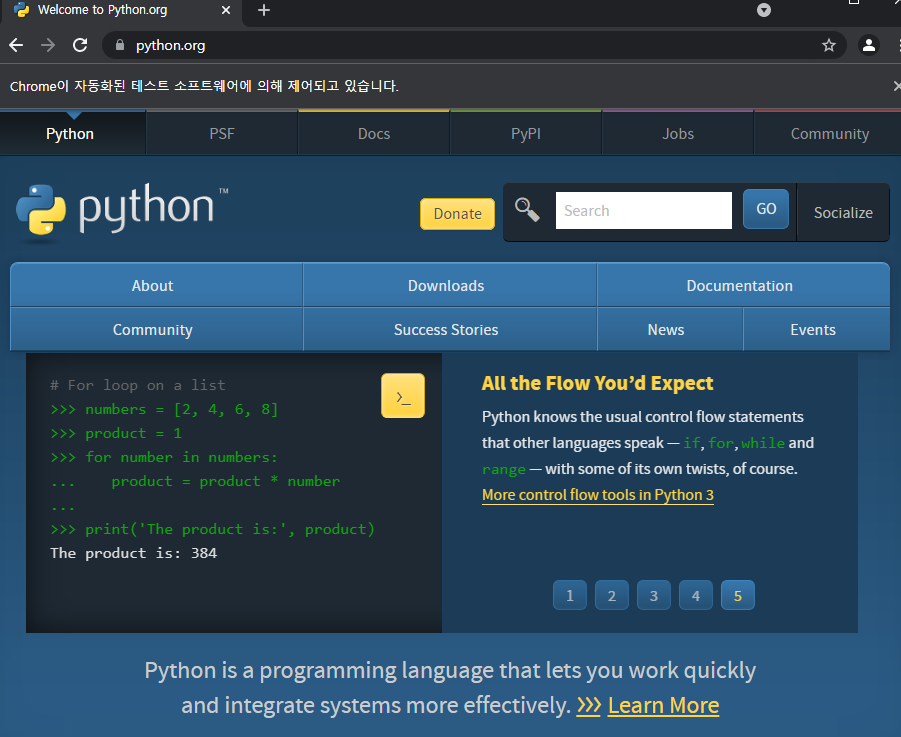Launch the interactive shell yellow button

tap(403, 396)
